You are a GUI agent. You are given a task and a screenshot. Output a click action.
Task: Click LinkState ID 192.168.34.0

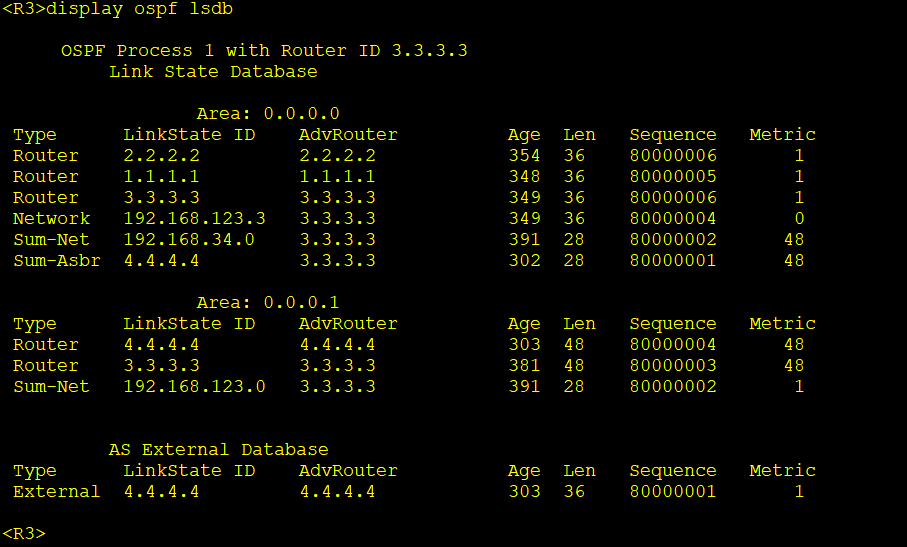[x=190, y=240]
